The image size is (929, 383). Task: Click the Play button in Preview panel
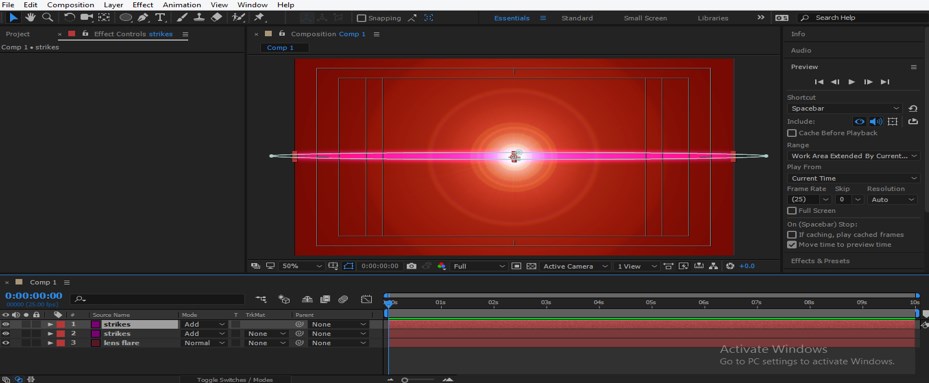(x=851, y=82)
